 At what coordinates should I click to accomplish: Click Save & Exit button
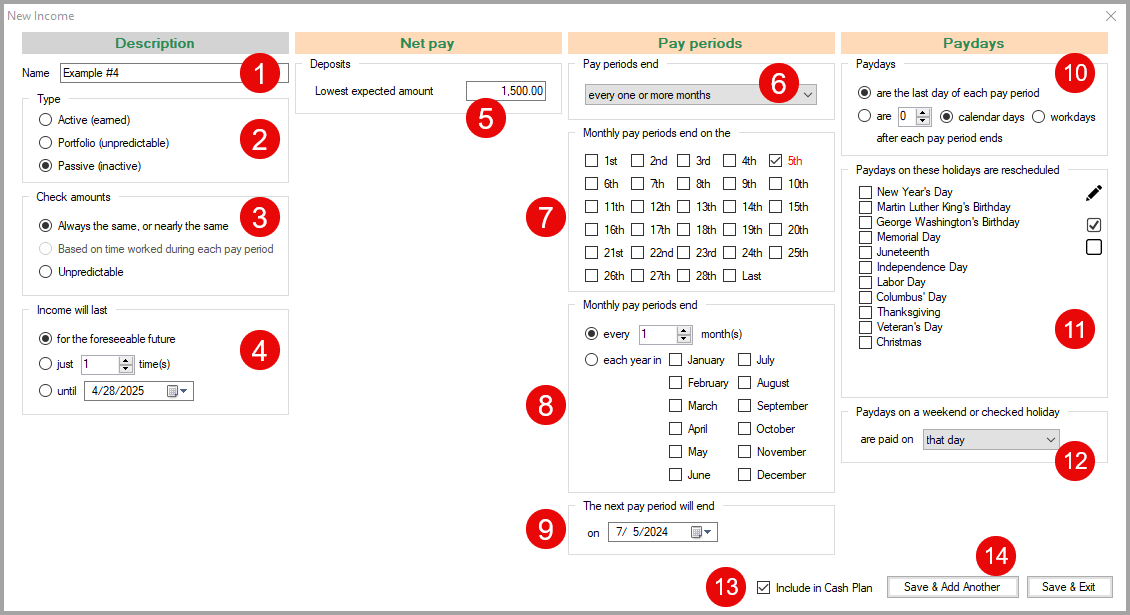[1069, 587]
